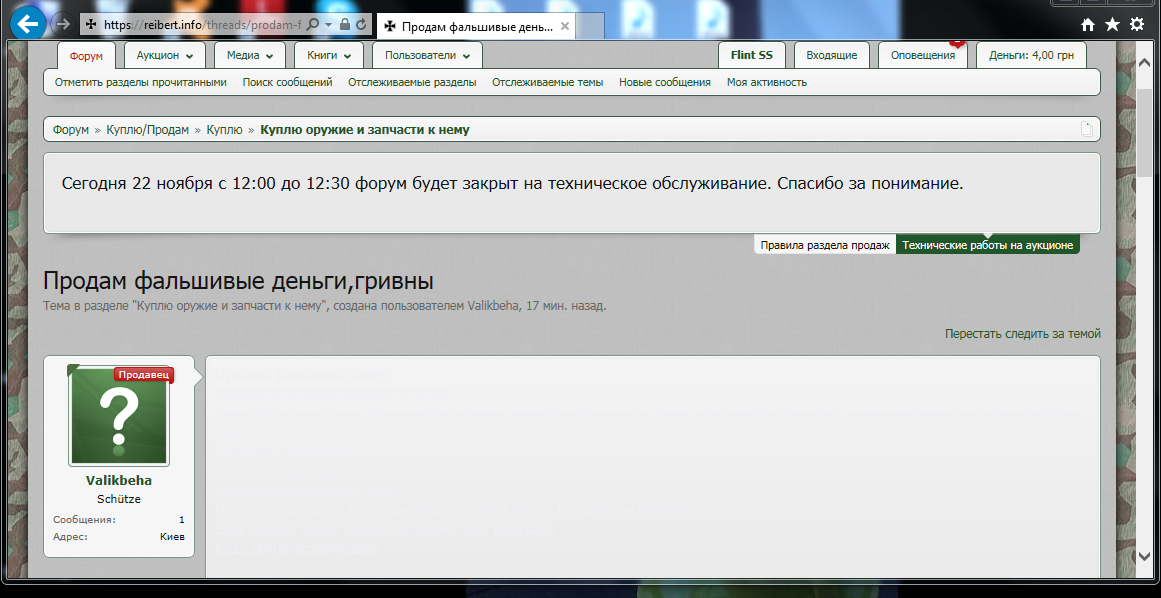This screenshot has height=598, width=1161.
Task: Open the Аукцион dropdown menu
Action: point(163,55)
